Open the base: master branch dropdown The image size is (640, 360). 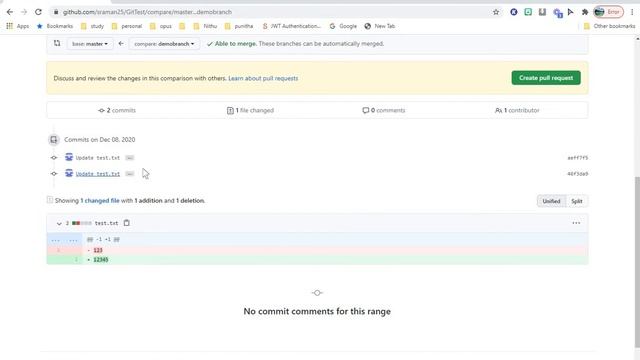tap(90, 44)
